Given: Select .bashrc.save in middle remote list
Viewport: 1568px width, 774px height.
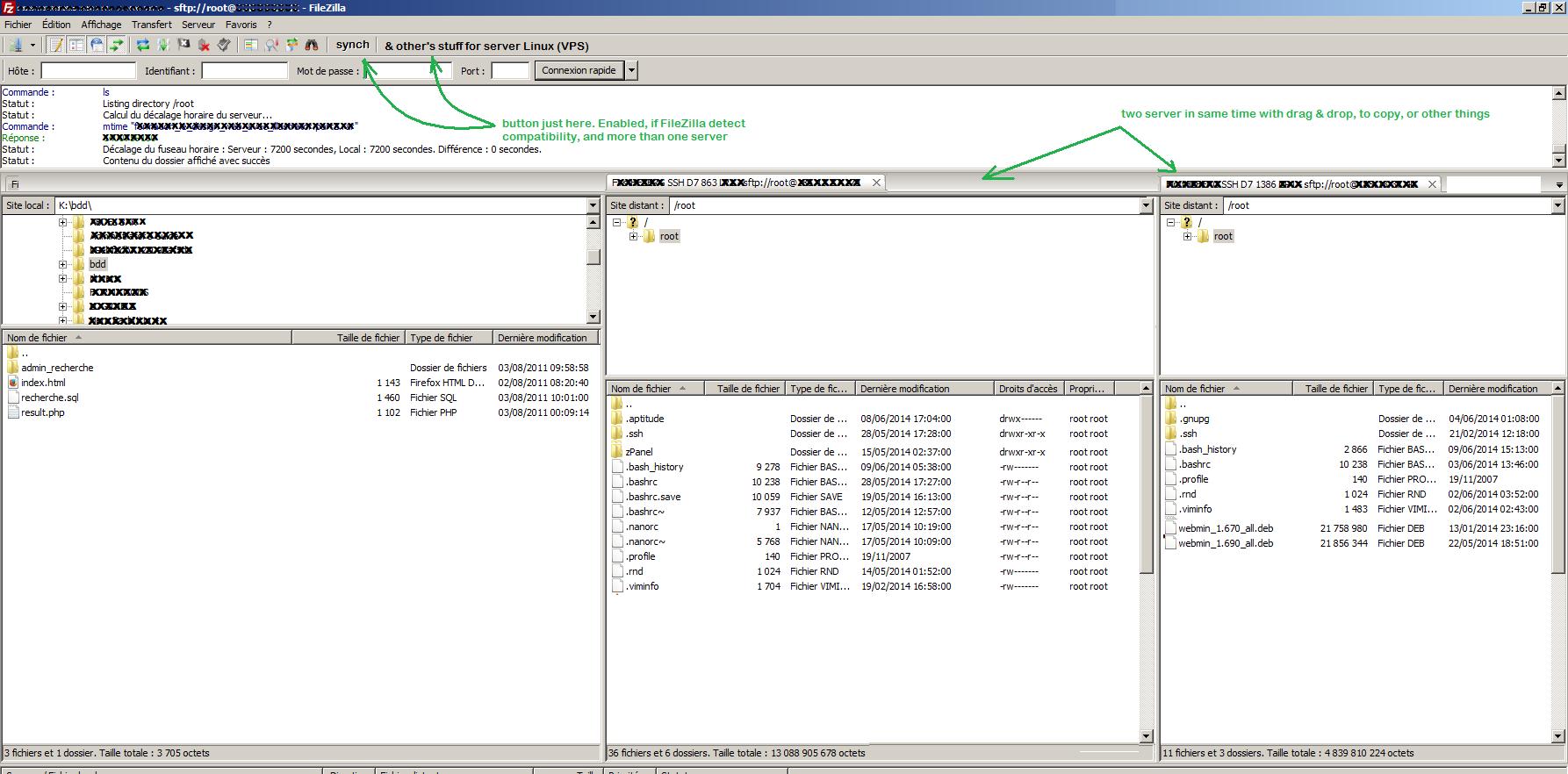Looking at the screenshot, I should [x=653, y=497].
